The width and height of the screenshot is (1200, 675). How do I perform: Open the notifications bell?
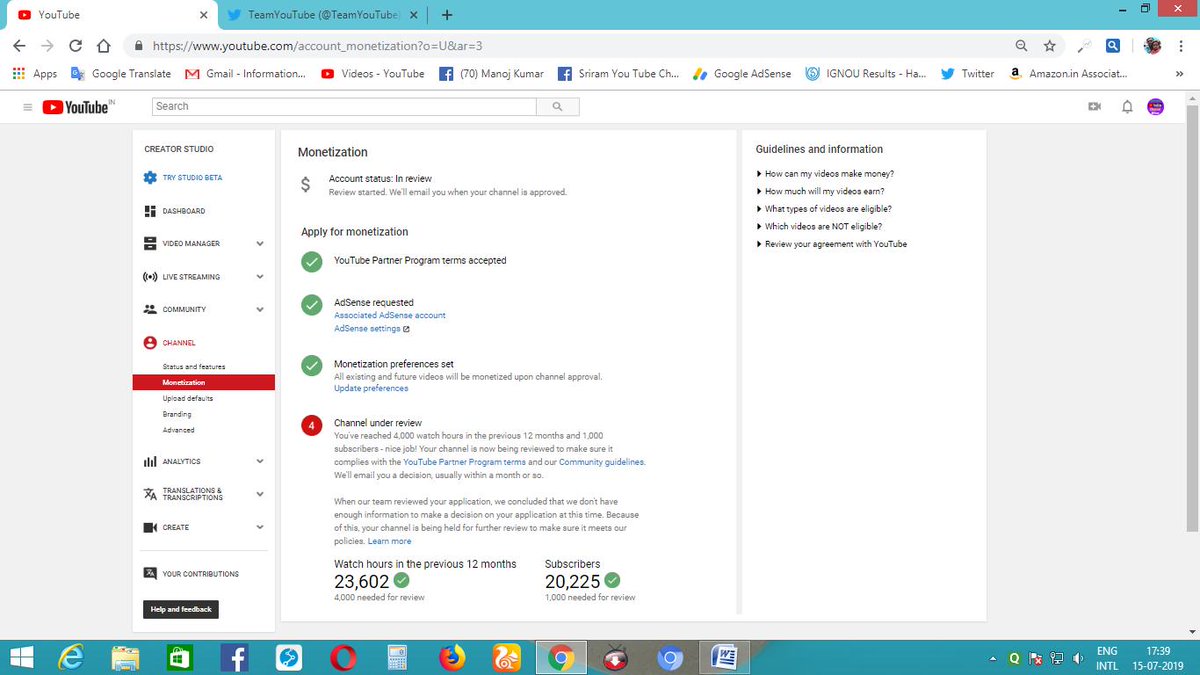[x=1127, y=107]
